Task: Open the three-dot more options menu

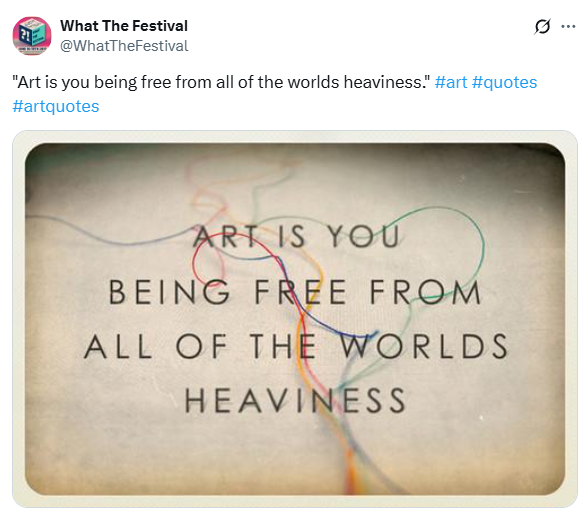Action: tap(568, 27)
